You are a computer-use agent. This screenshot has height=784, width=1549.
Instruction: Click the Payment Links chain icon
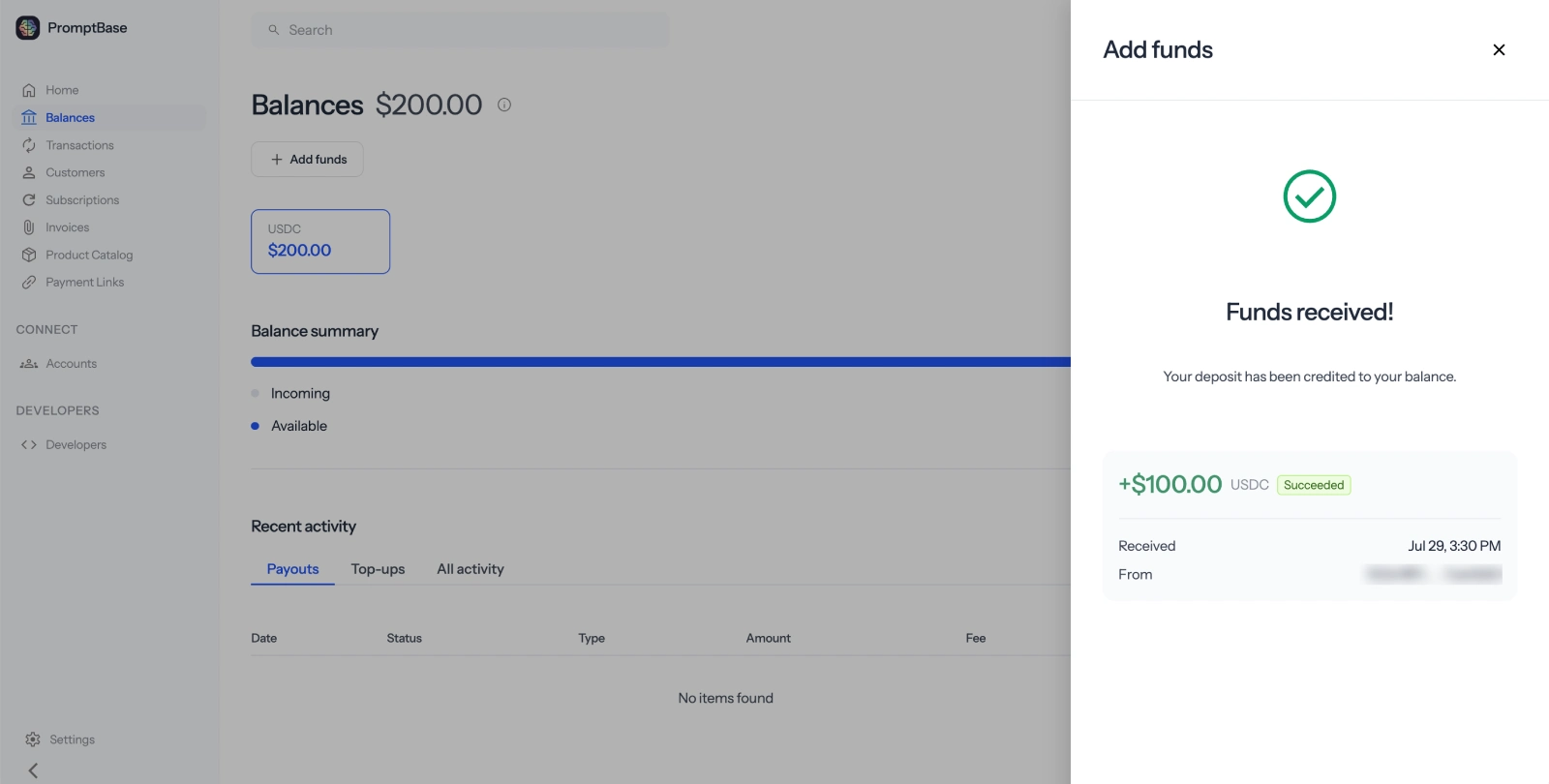point(29,283)
